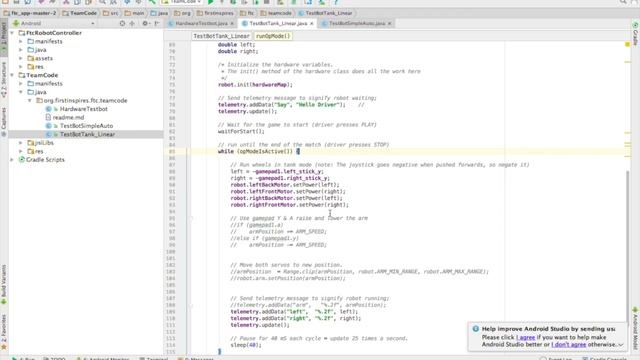Click the readme.md file icon in the tree
This screenshot has height=360, width=640.
click(49, 118)
